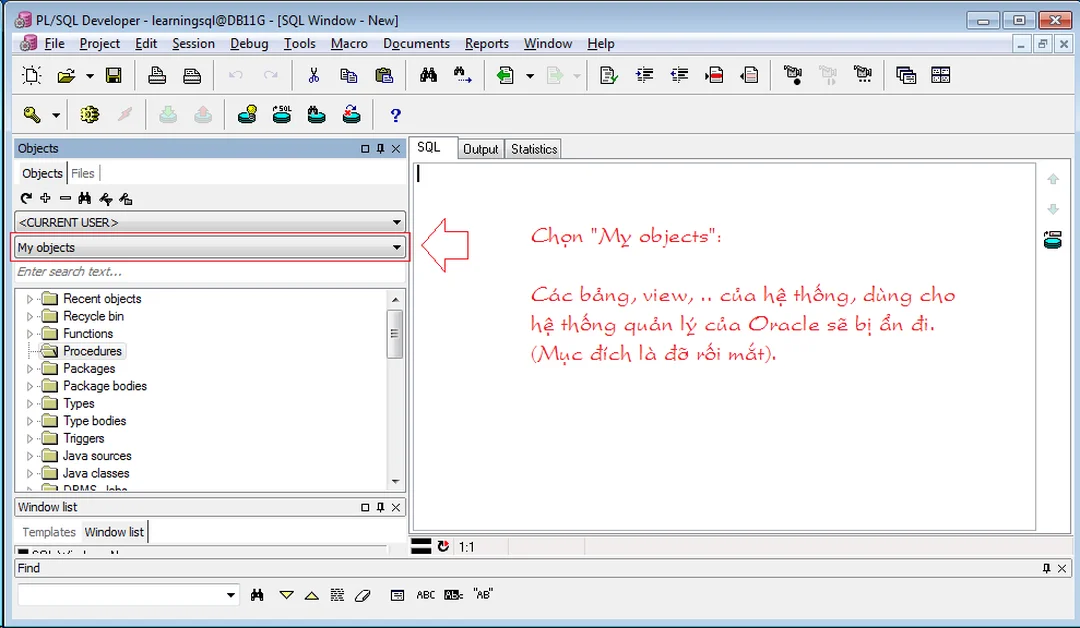Click the Open file folder icon
1080x628 pixels.
tap(66, 76)
